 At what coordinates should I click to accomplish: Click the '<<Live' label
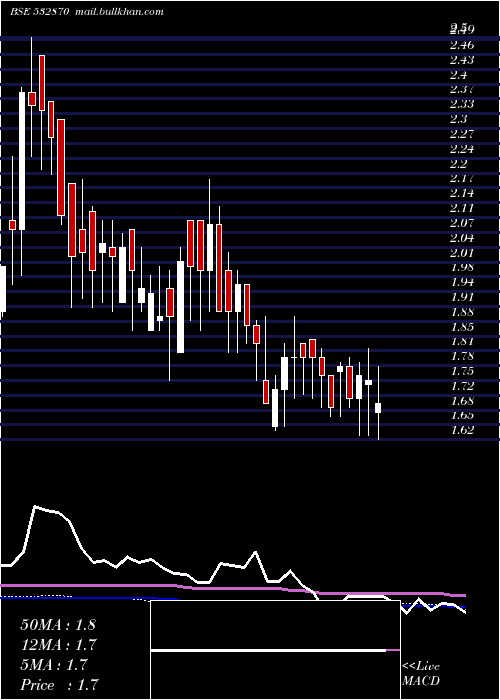click(421, 667)
